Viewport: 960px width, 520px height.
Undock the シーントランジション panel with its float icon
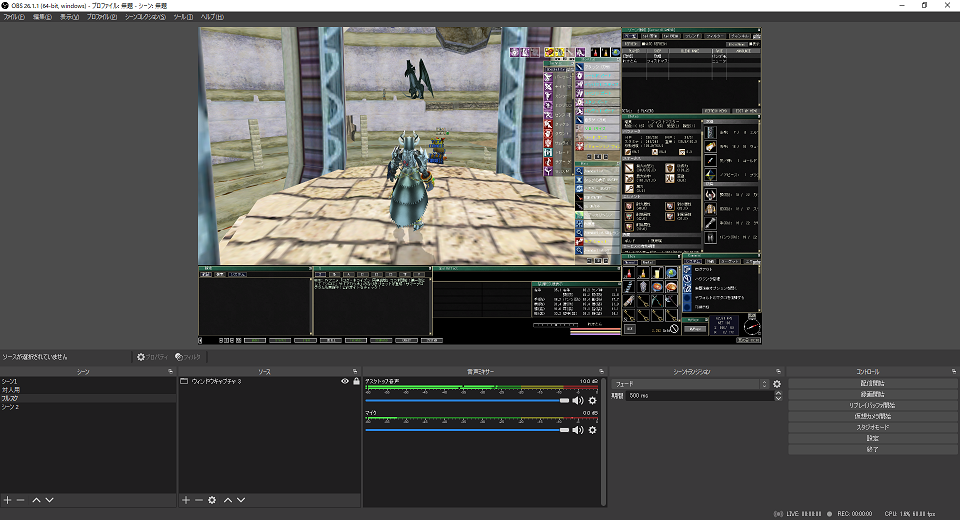(779, 372)
